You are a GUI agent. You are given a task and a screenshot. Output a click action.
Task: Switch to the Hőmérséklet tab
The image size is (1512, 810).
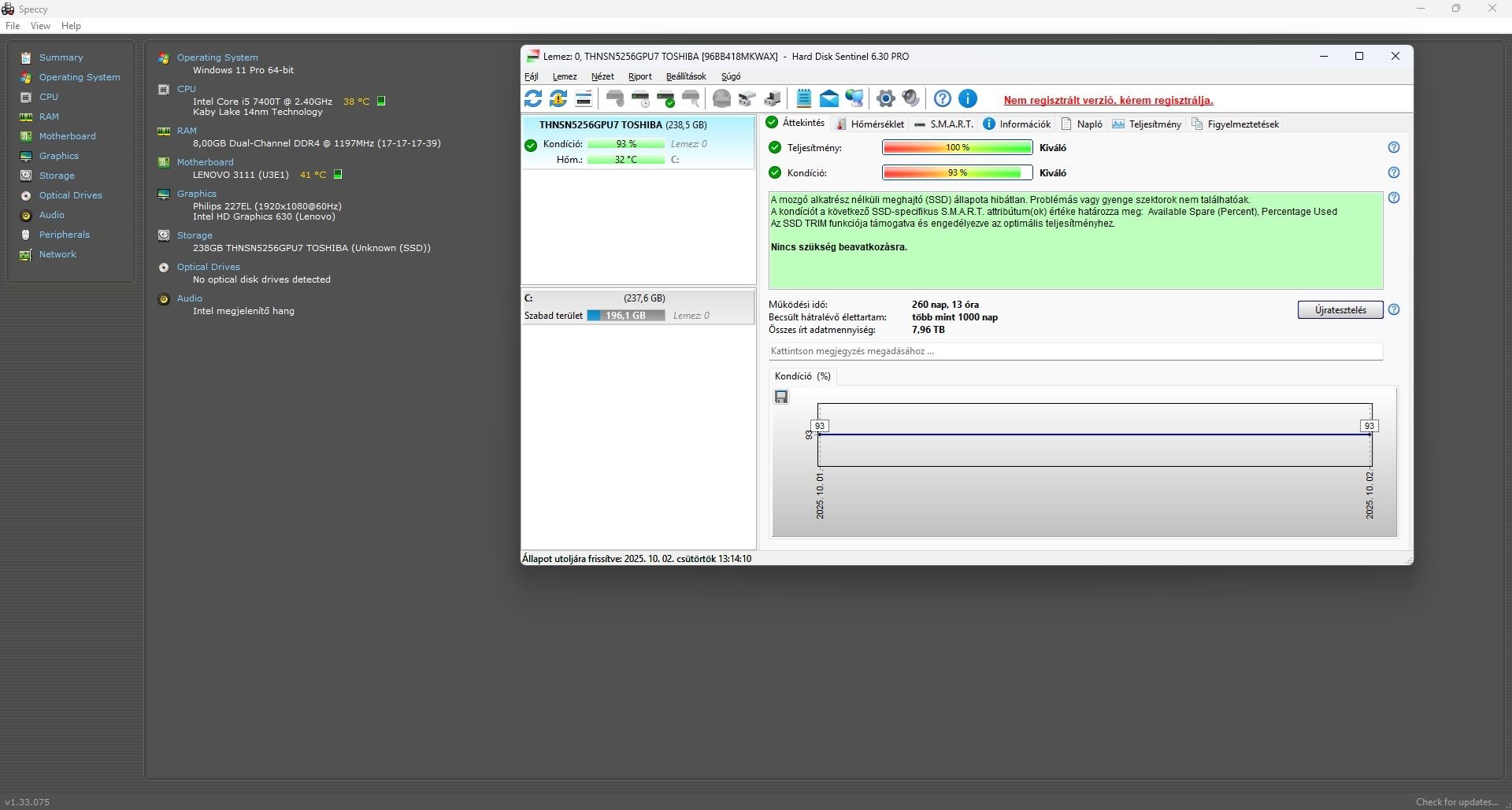click(x=870, y=124)
